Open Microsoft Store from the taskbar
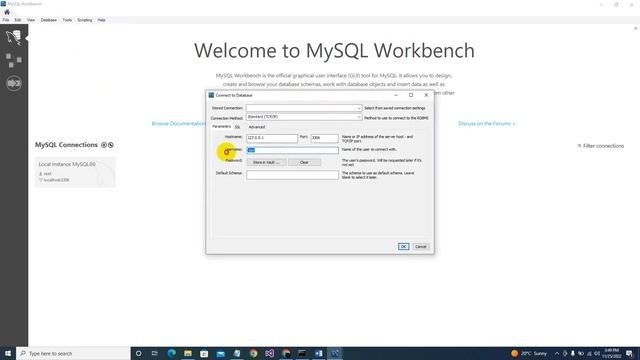The width and height of the screenshot is (640, 360). coord(204,353)
